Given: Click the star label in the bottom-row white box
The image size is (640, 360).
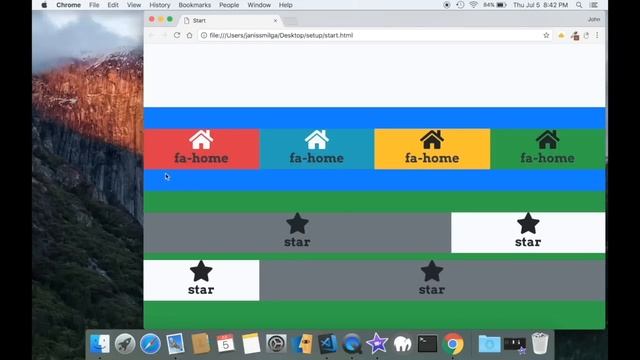Looking at the screenshot, I should click(x=201, y=290).
